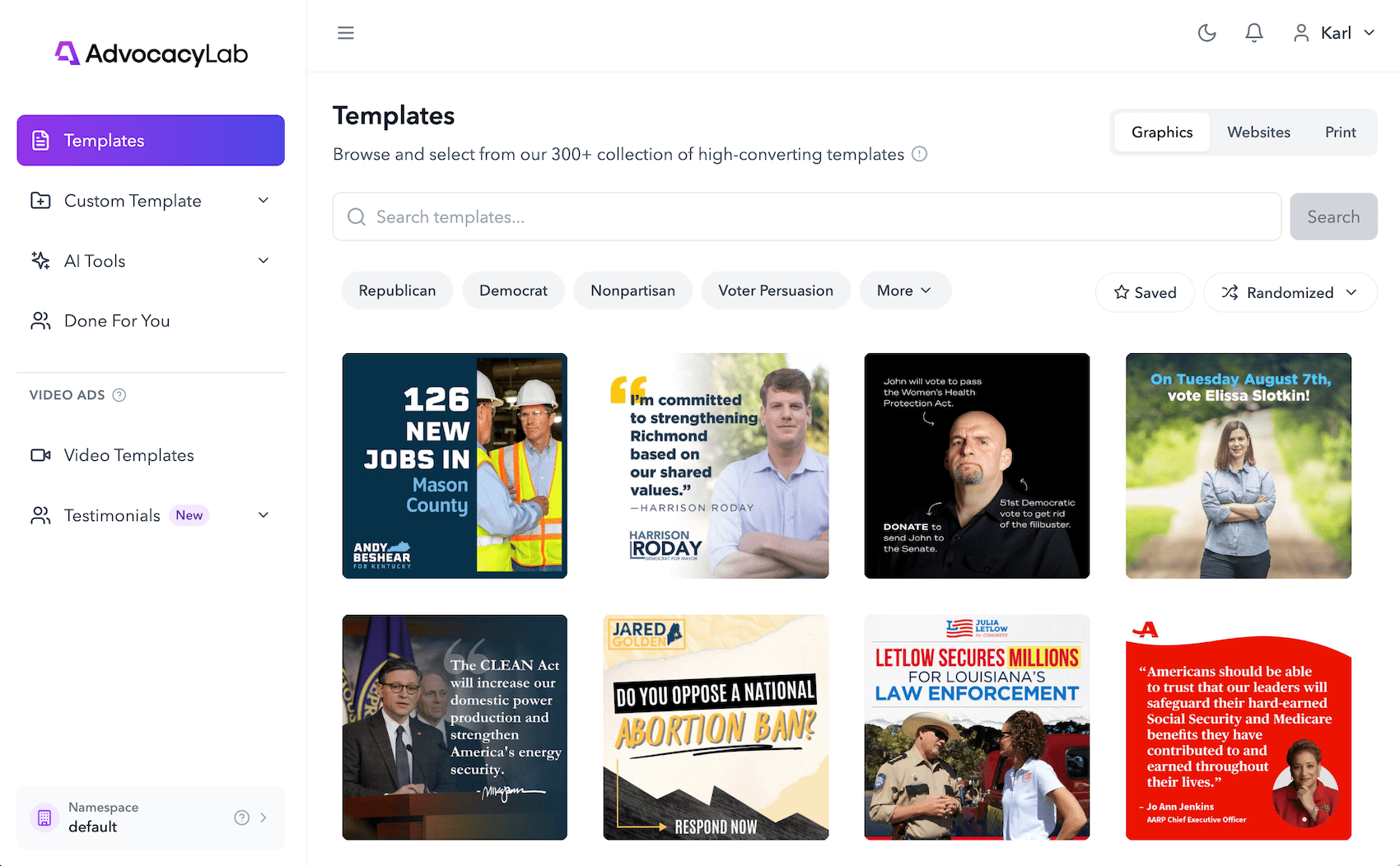The width and height of the screenshot is (1400, 866).
Task: Filter by Republican
Action: click(x=397, y=291)
